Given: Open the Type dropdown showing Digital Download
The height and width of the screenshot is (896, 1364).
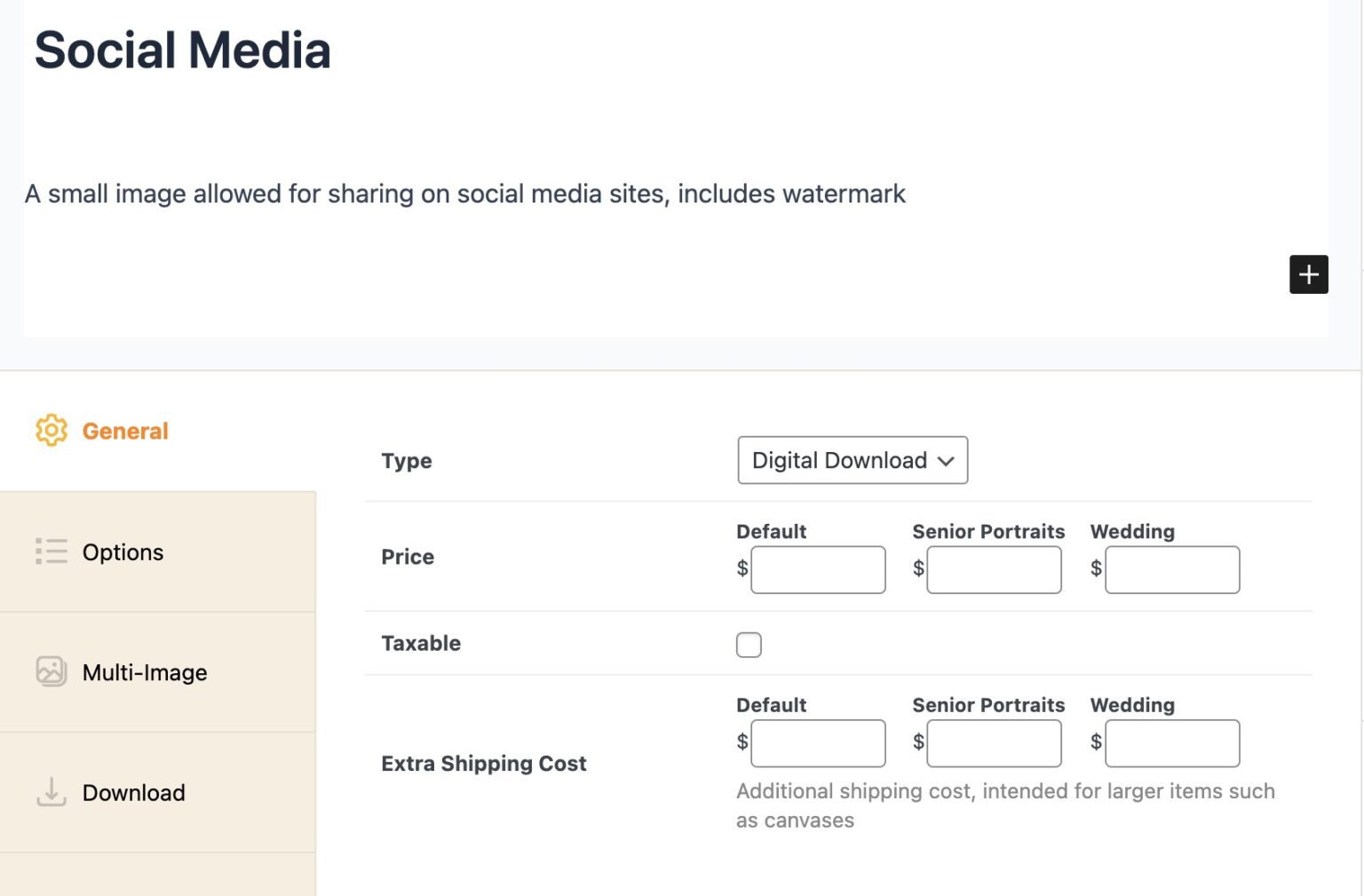Looking at the screenshot, I should tap(852, 460).
